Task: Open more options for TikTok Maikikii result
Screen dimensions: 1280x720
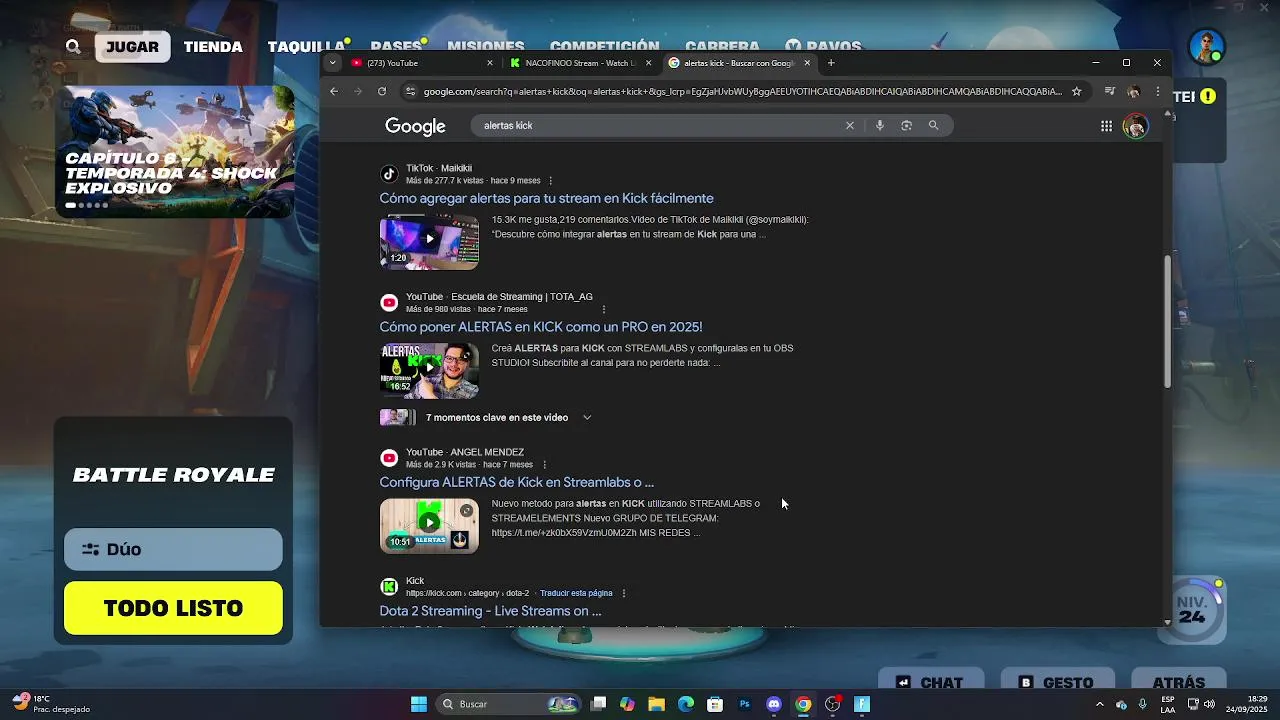Action: pyautogui.click(x=551, y=181)
